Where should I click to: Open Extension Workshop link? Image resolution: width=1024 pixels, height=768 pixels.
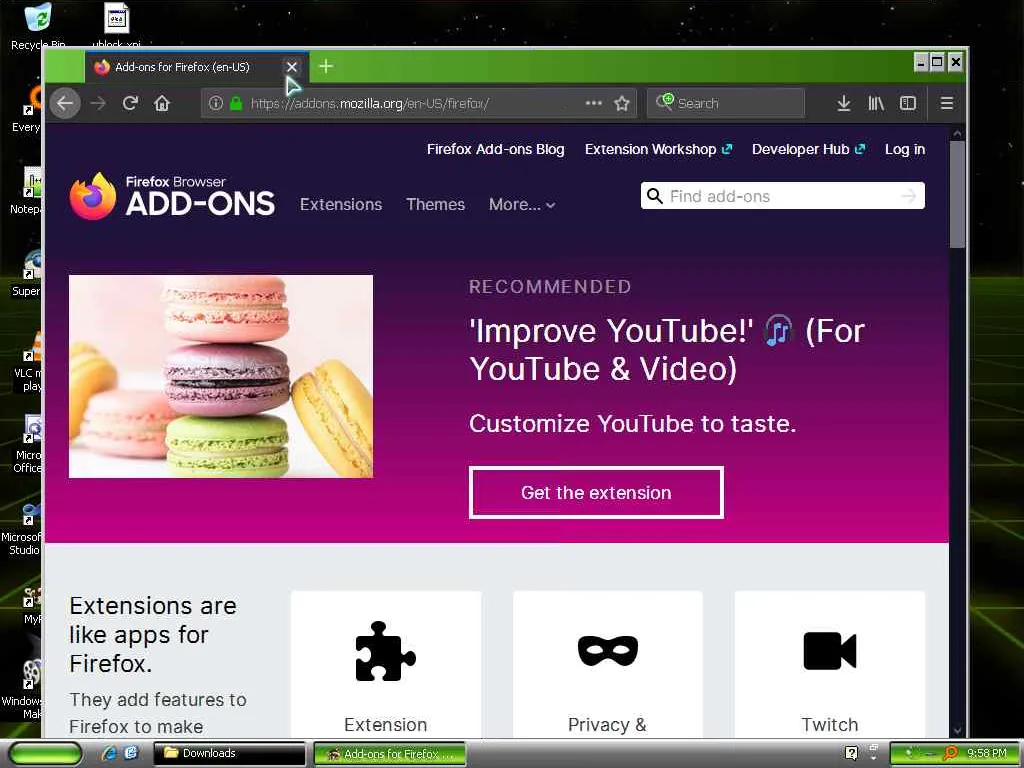658,149
